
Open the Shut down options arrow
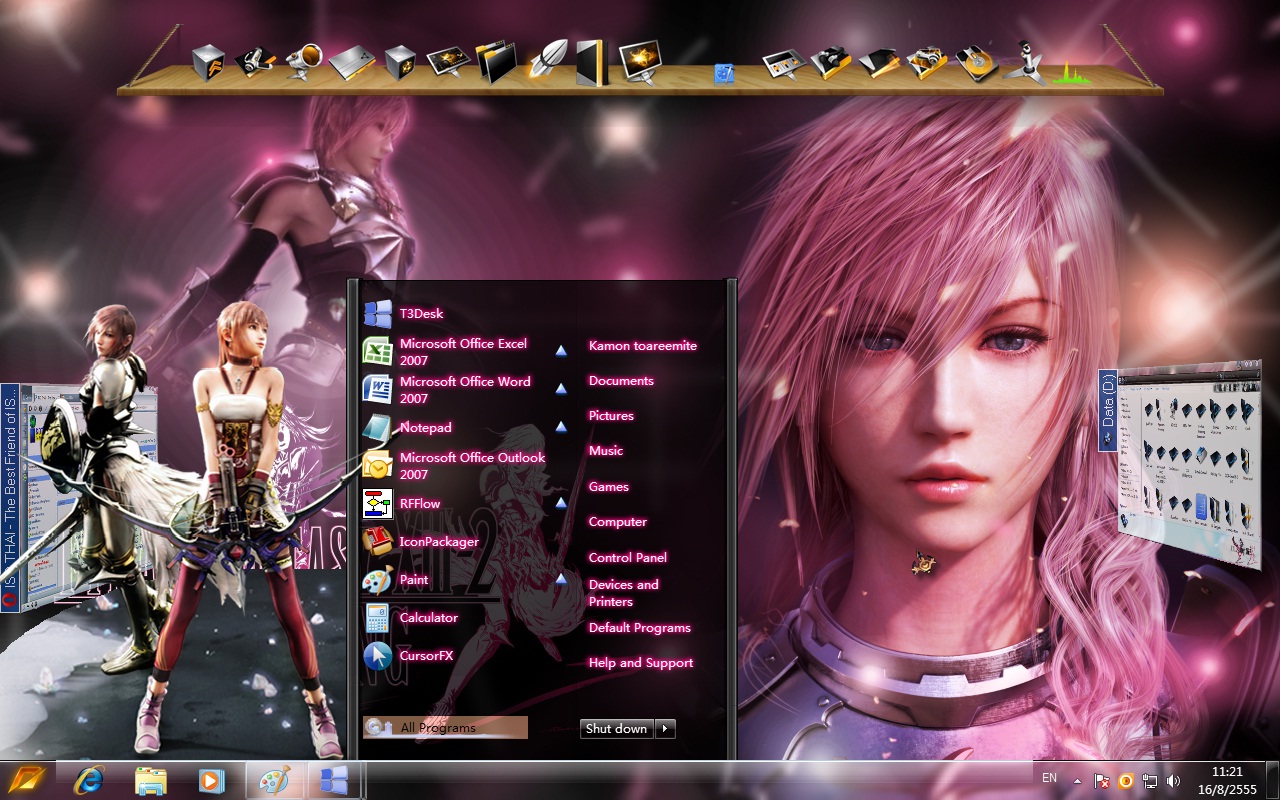pos(665,729)
